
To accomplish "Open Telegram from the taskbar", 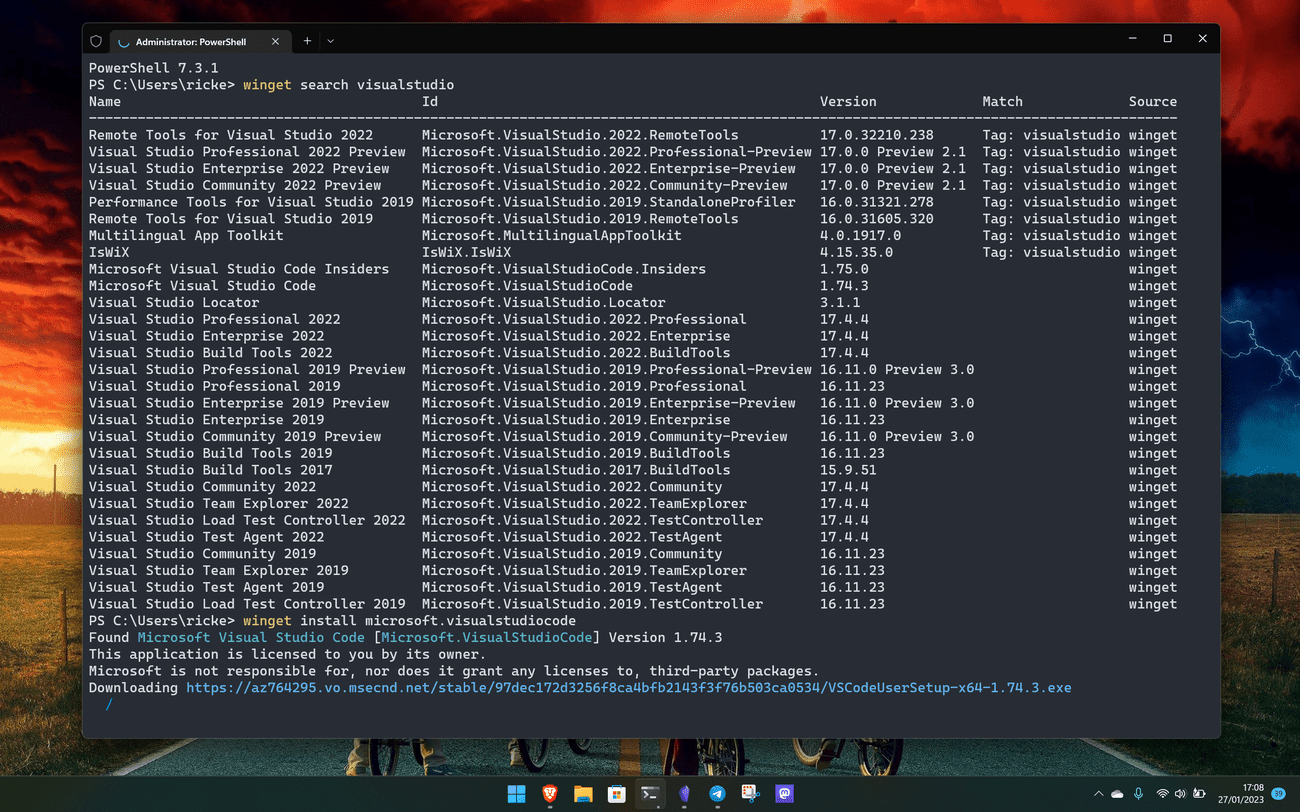I will pyautogui.click(x=717, y=794).
